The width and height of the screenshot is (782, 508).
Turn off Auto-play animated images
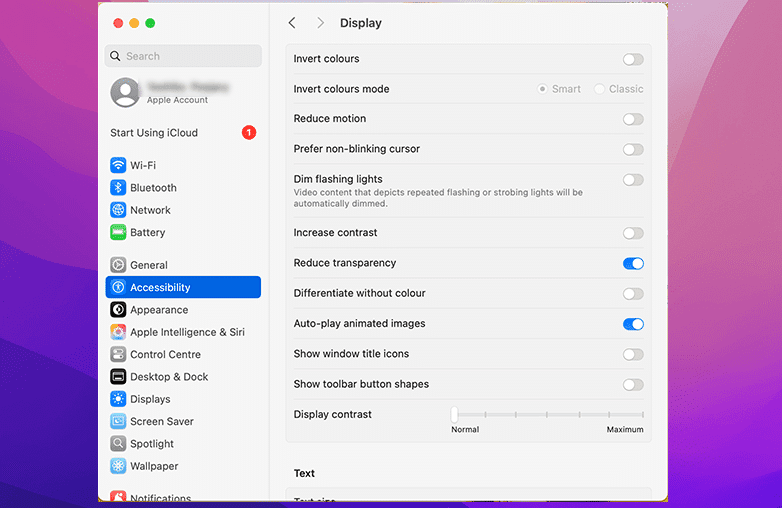tap(633, 325)
